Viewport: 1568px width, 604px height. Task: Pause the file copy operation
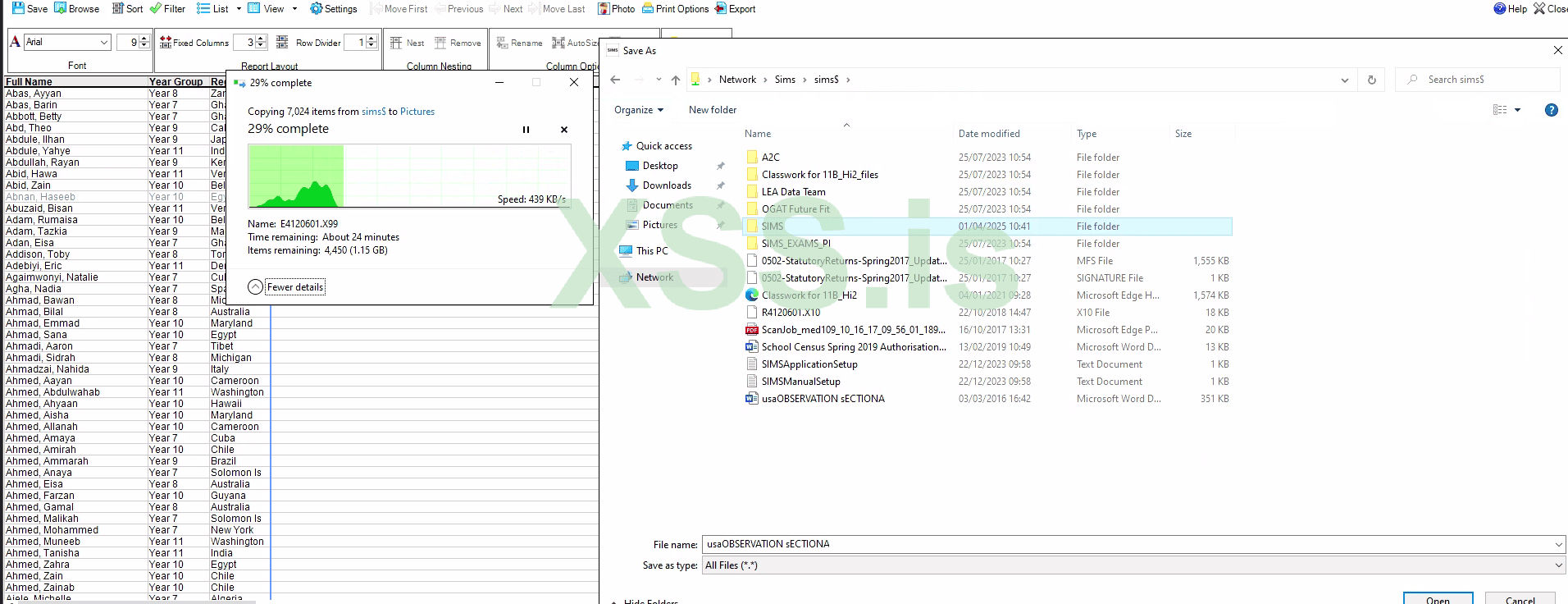[x=526, y=130]
